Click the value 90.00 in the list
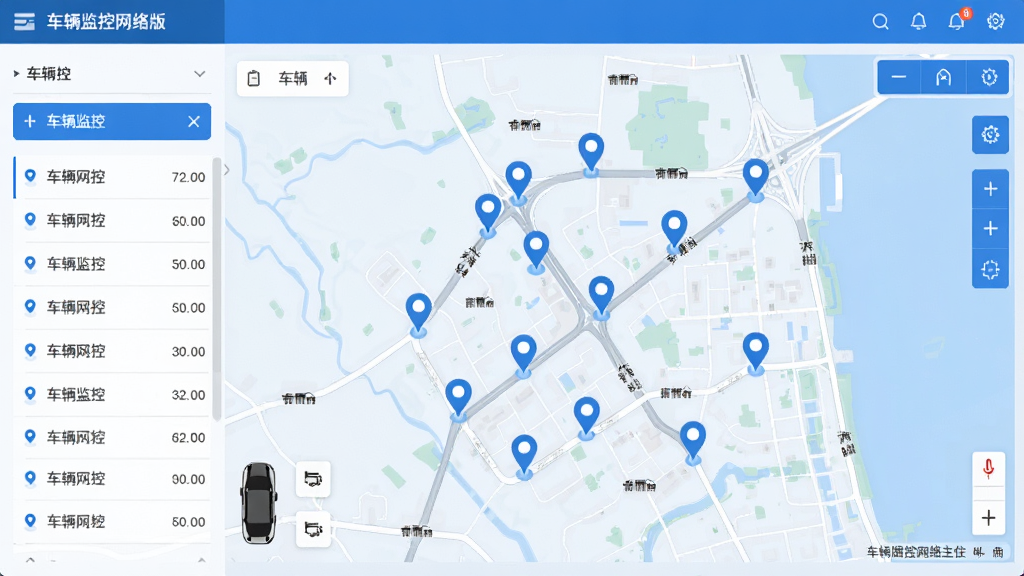Viewport: 1024px width, 576px height. tap(188, 479)
